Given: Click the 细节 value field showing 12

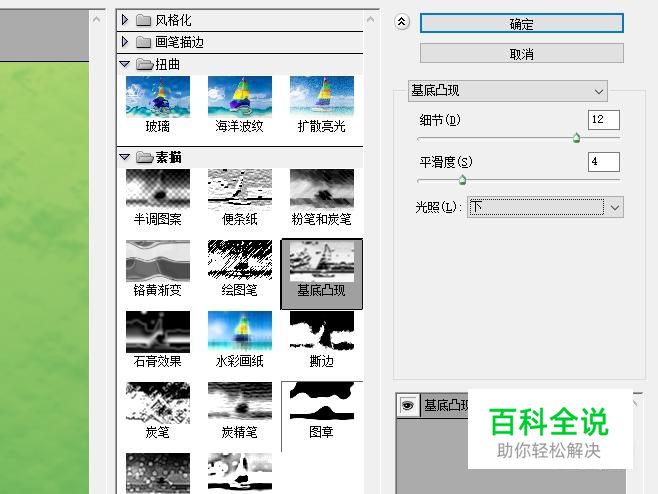Looking at the screenshot, I should coord(603,120).
